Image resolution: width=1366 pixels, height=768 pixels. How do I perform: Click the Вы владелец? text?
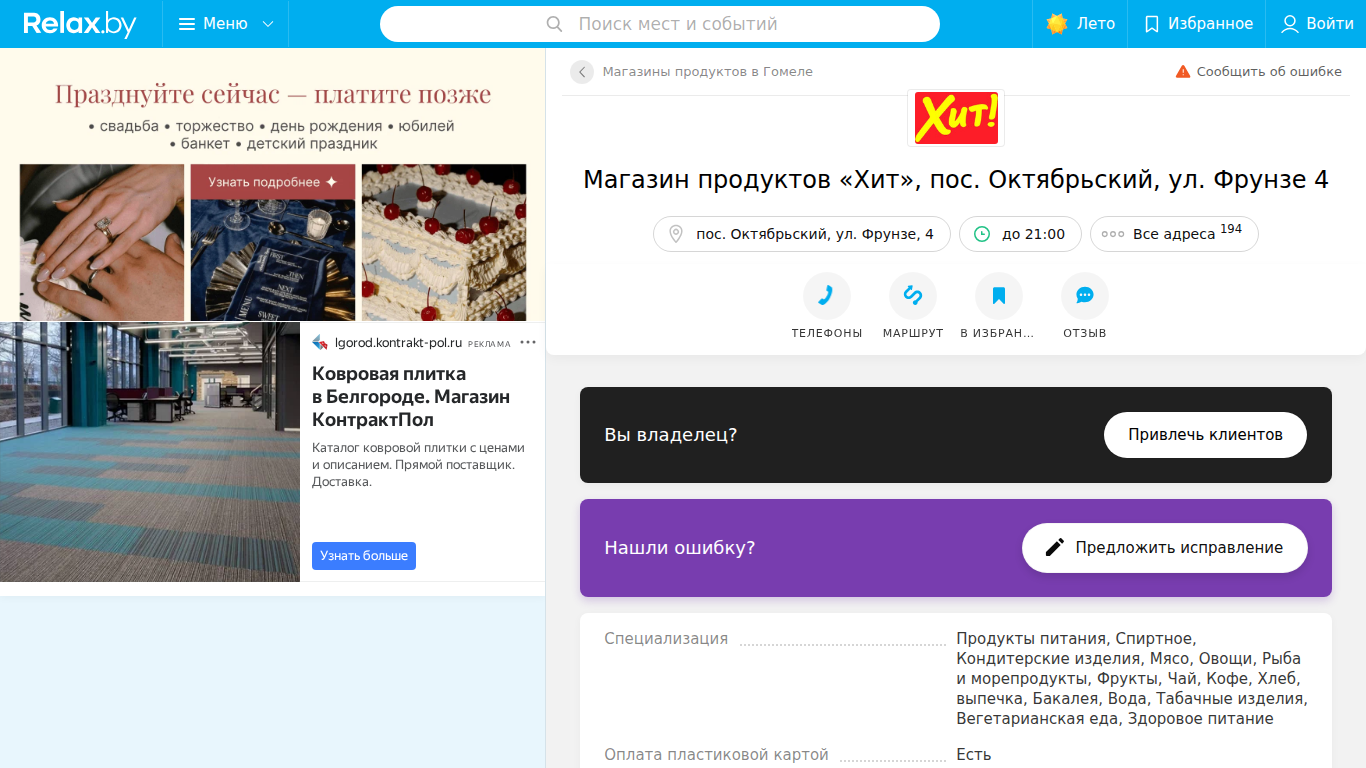(671, 435)
